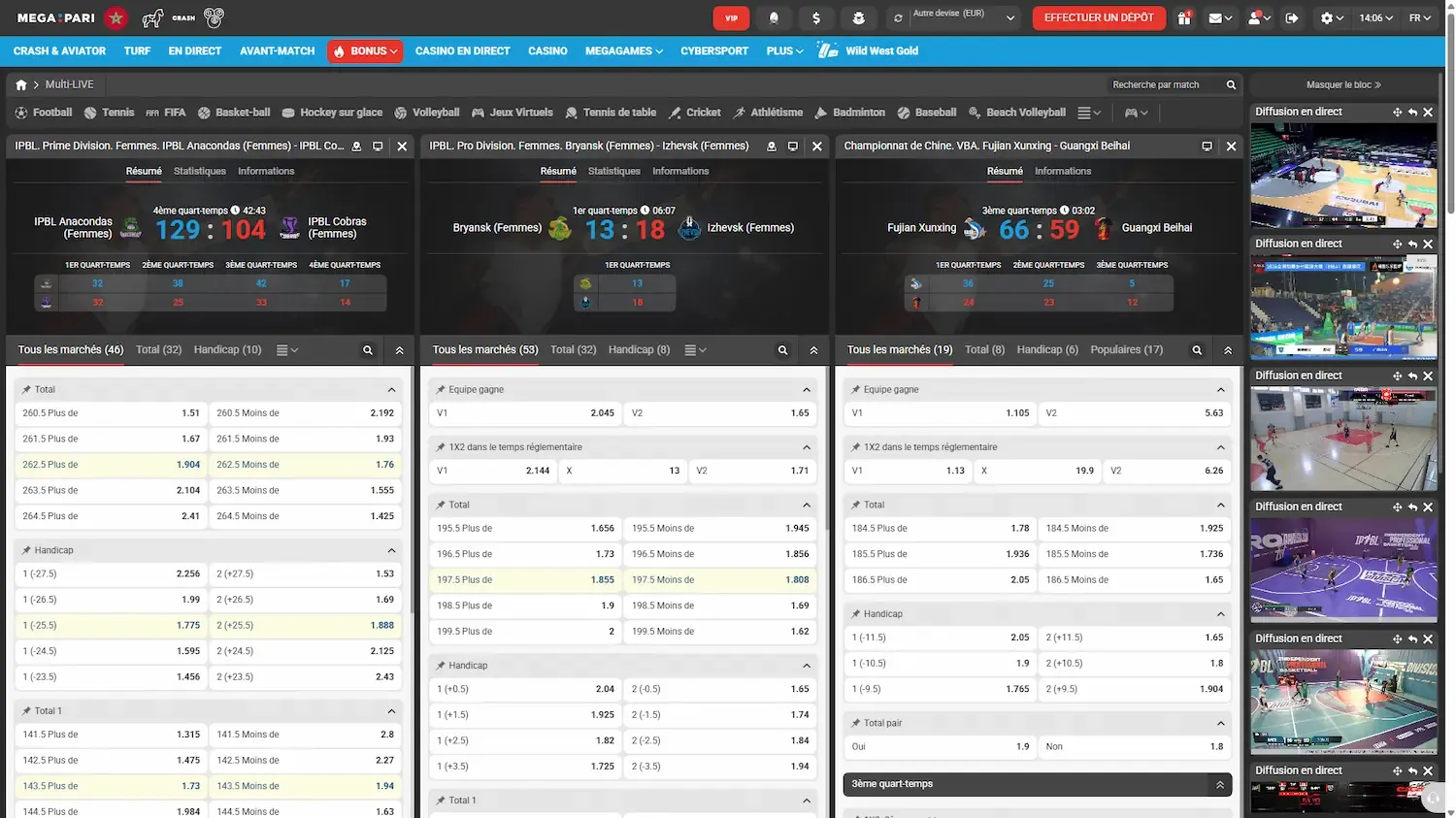
Task: Click the return arrow on second Diffusion en direct
Action: [1412, 245]
